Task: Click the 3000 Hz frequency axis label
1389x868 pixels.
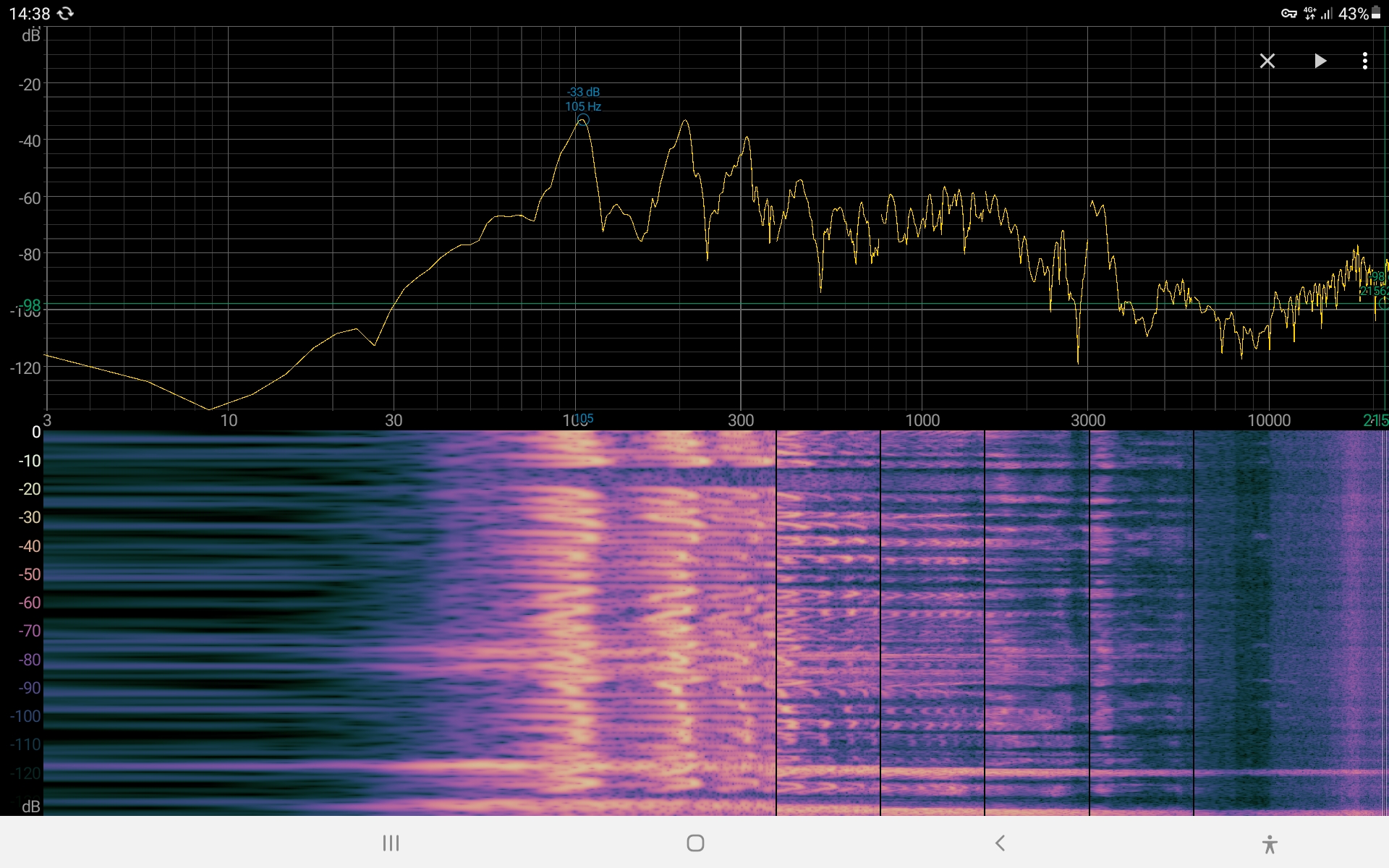Action: click(1087, 420)
